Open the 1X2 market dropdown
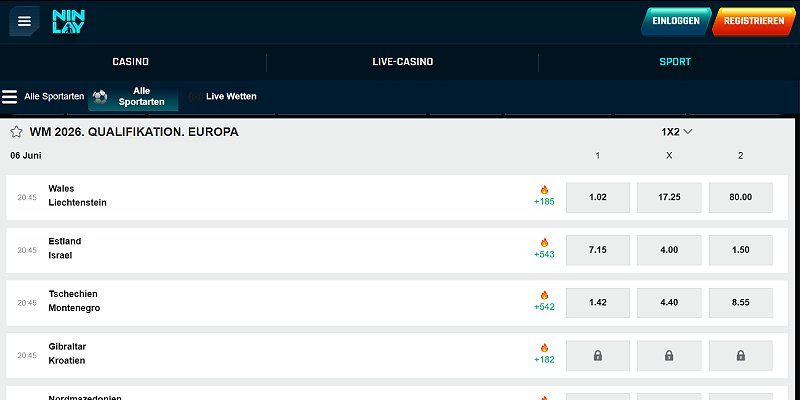The image size is (800, 400). (677, 132)
